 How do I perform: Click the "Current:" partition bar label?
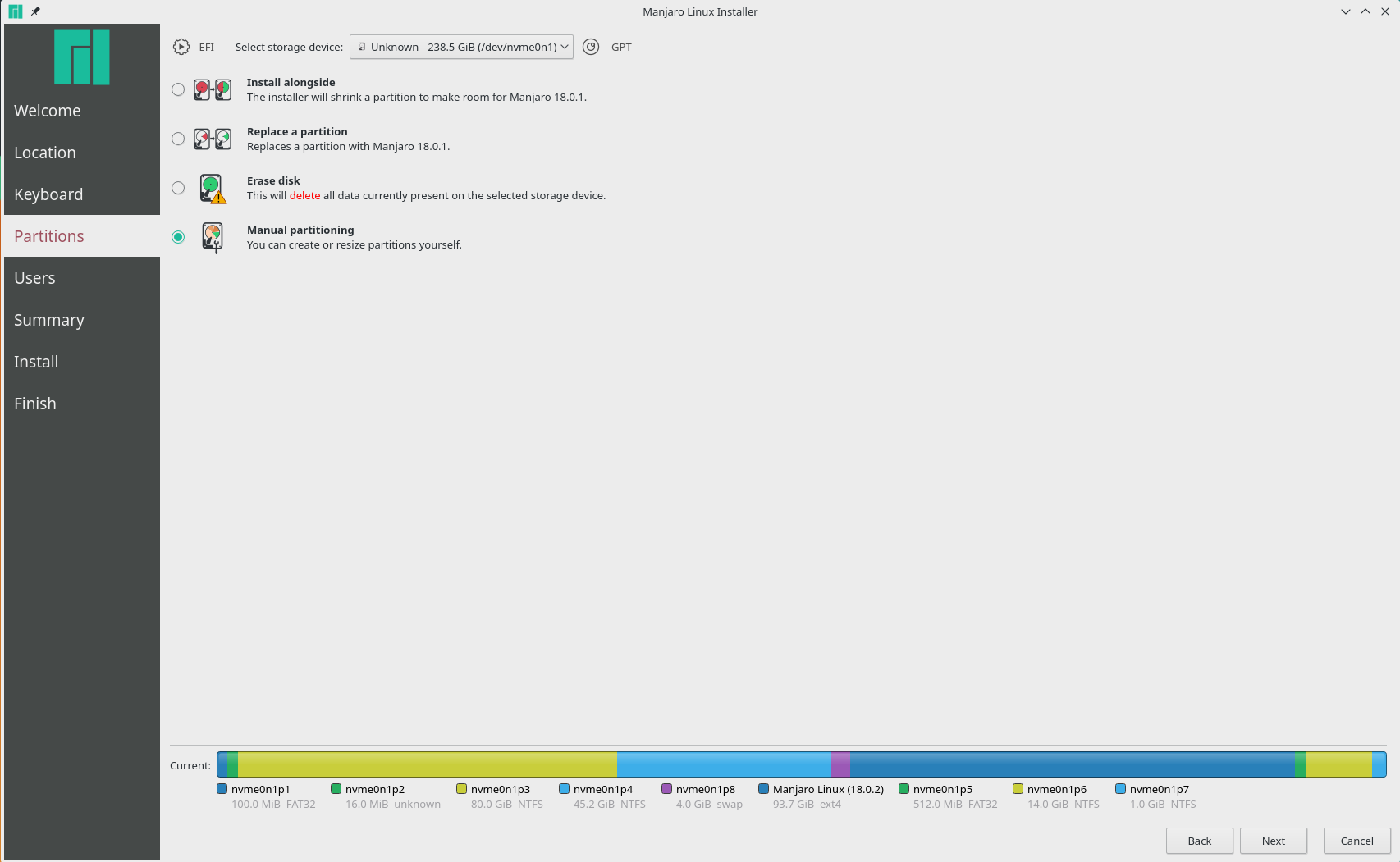(x=190, y=765)
